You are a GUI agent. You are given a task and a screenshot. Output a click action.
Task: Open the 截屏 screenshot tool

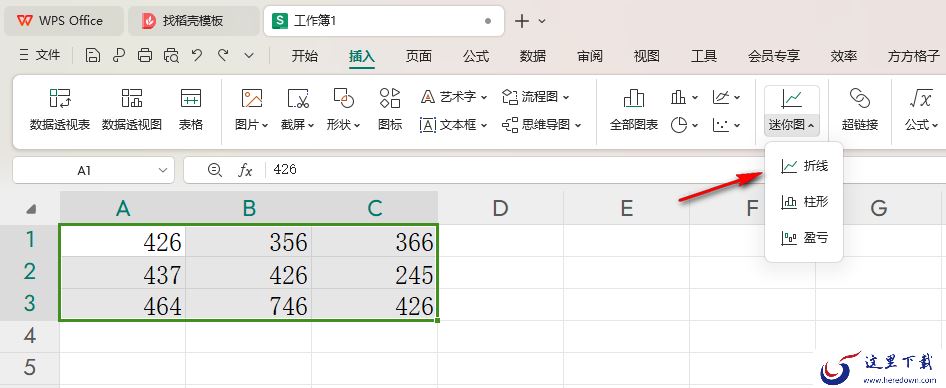(x=297, y=109)
